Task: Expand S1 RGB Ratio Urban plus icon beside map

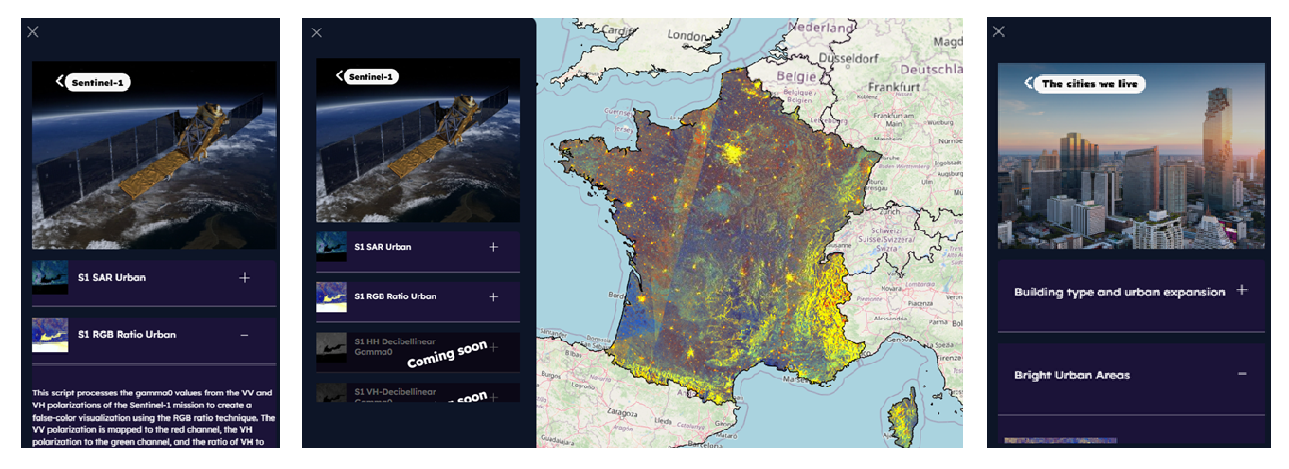Action: [x=493, y=297]
